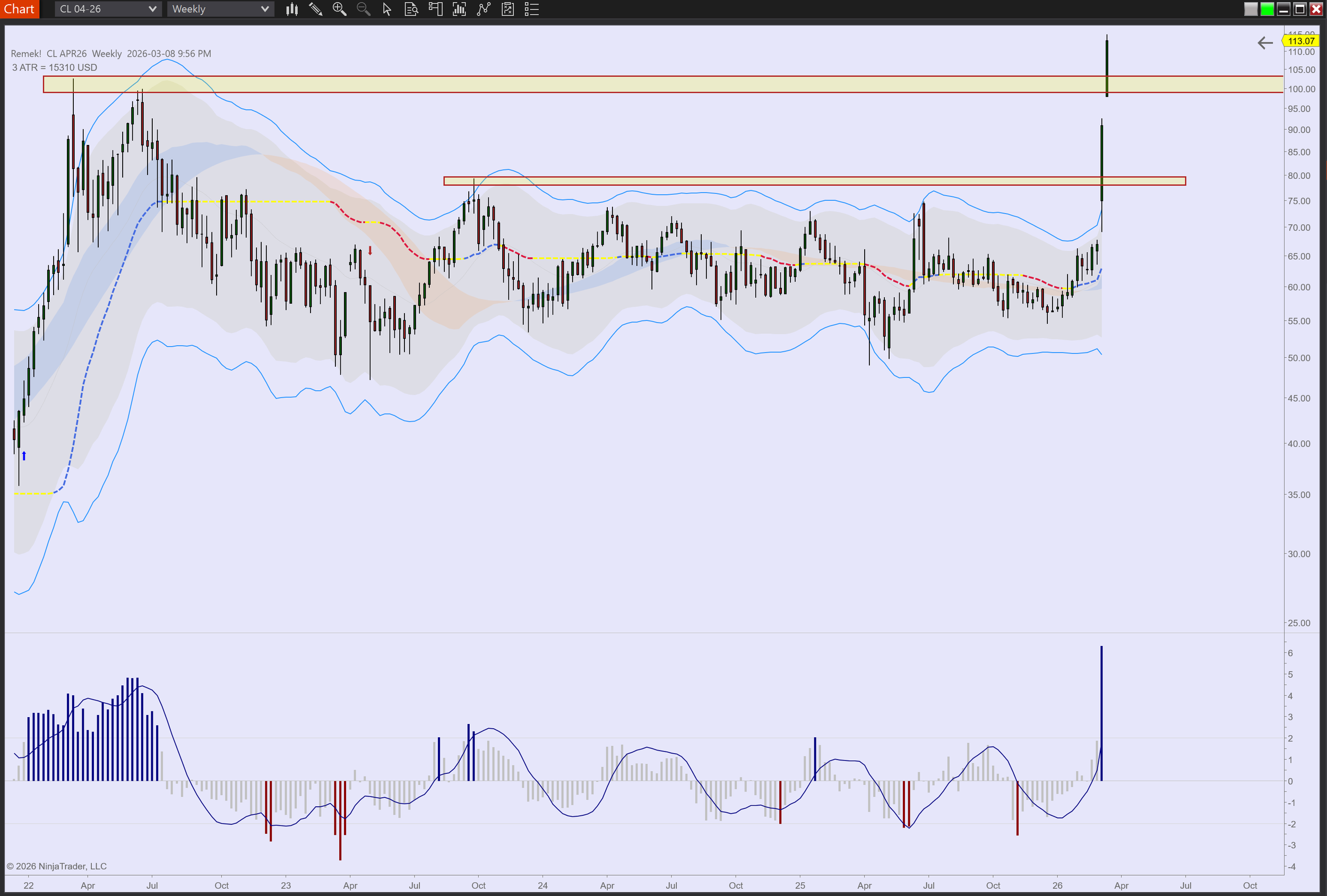Click the Zoom Out magnifier icon

click(x=363, y=9)
